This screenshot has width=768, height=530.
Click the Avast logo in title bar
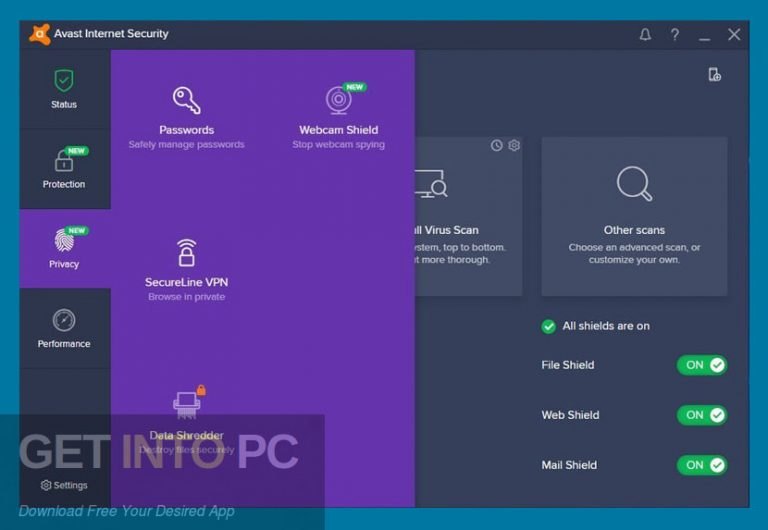[40, 34]
